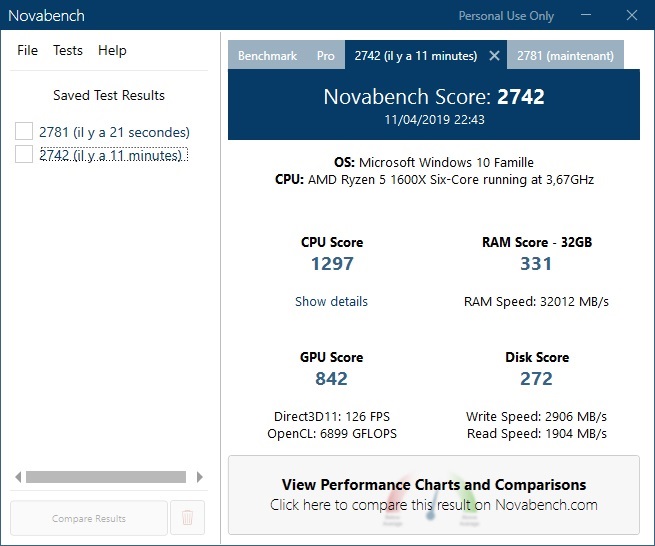Screen dimensions: 655x546
Task: Open the File menu
Action: click(27, 51)
